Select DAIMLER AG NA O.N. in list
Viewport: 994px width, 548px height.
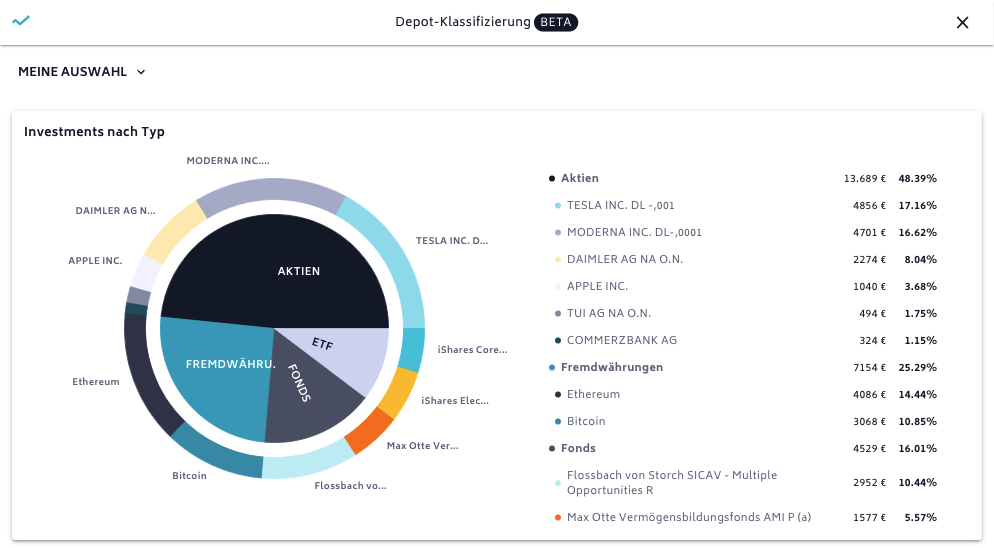[624, 259]
